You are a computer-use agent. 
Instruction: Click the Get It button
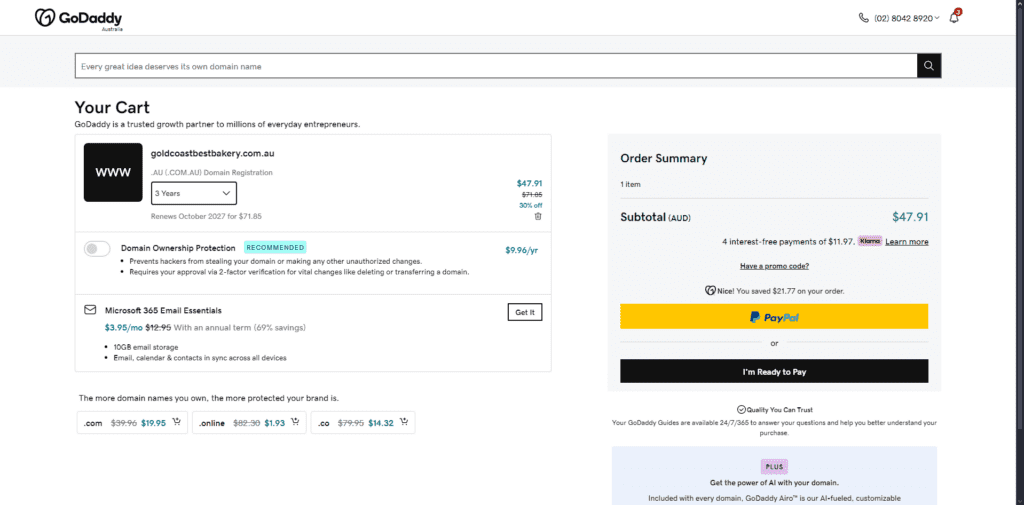coord(525,312)
